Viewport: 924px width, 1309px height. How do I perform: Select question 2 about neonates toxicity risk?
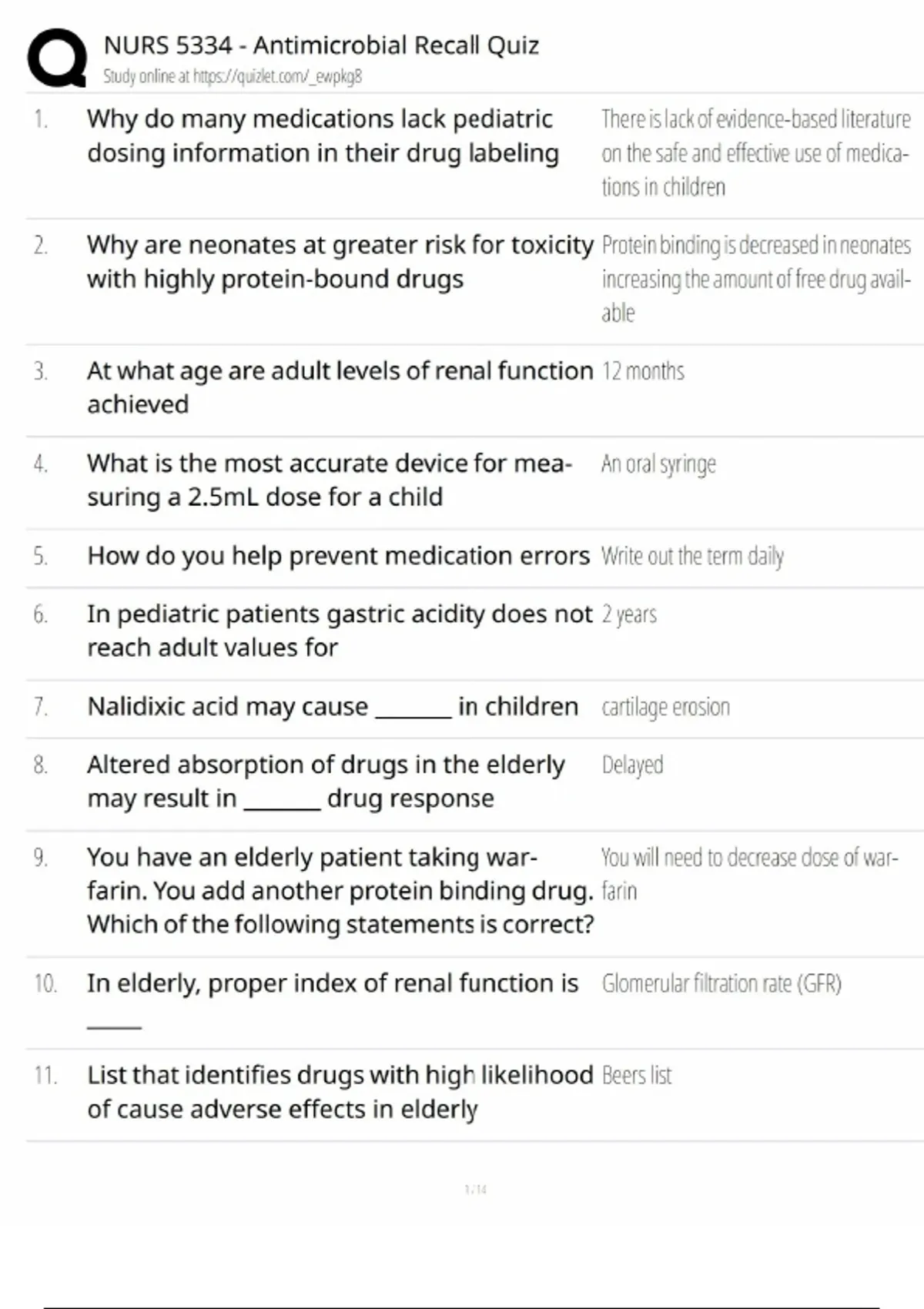pyautogui.click(x=340, y=262)
